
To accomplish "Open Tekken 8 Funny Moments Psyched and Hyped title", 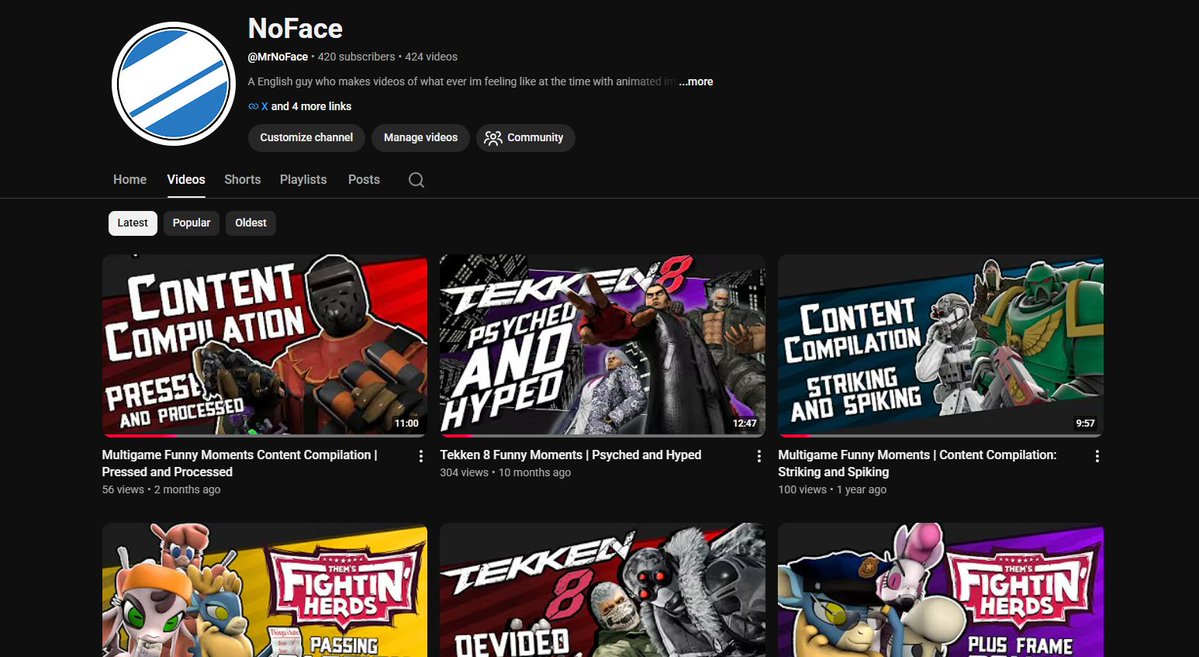I will (570, 455).
